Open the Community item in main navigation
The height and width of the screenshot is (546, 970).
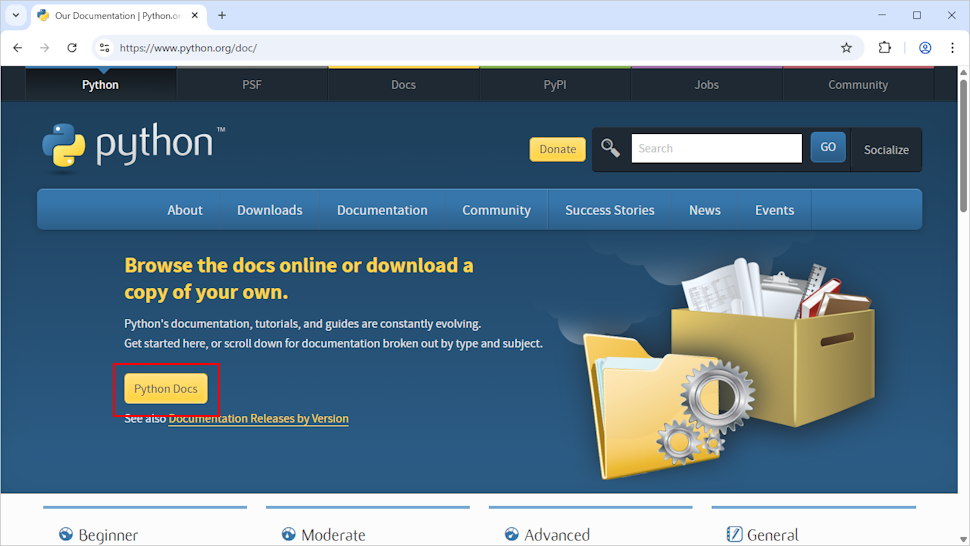(x=496, y=210)
